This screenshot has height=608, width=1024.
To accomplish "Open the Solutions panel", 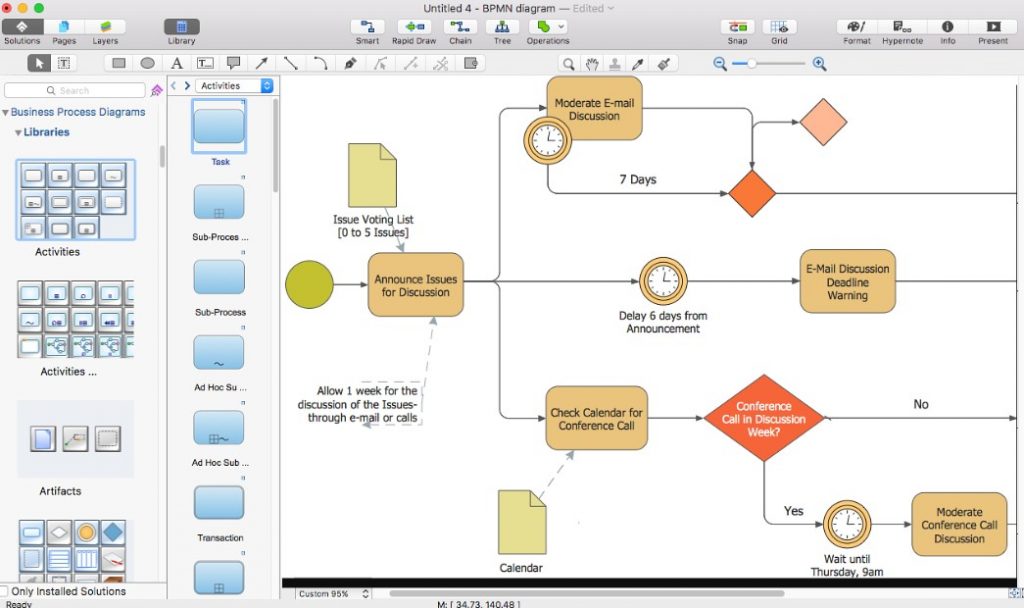I will [22, 27].
